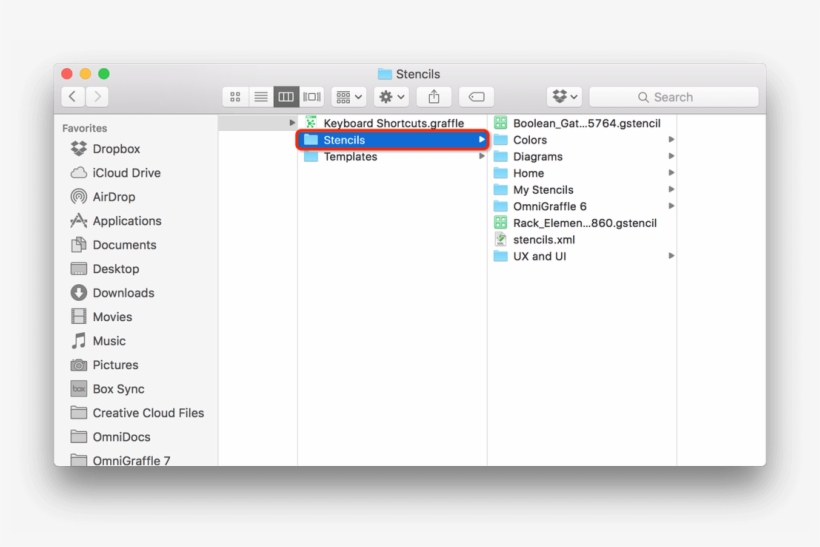Switch to icon view

pyautogui.click(x=235, y=97)
